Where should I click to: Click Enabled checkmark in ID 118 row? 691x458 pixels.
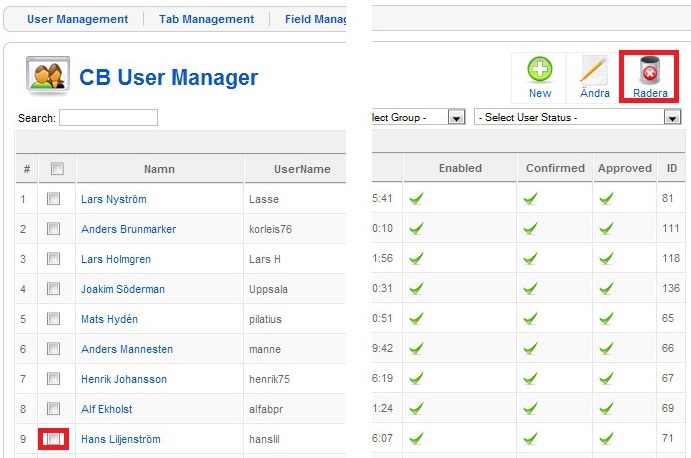coord(416,258)
